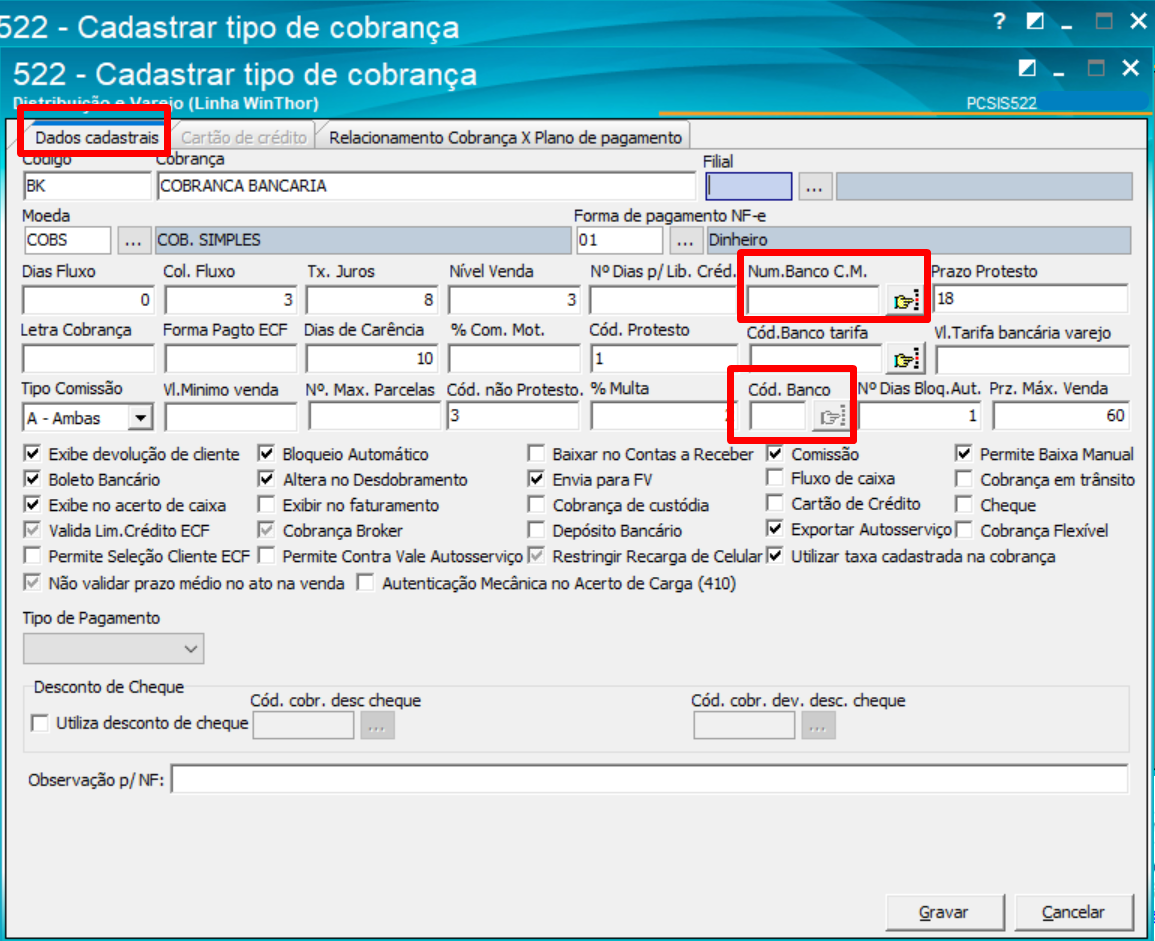Open the Cód.Banco tarifa lookup hand icon
The image size is (1155, 941).
click(905, 359)
